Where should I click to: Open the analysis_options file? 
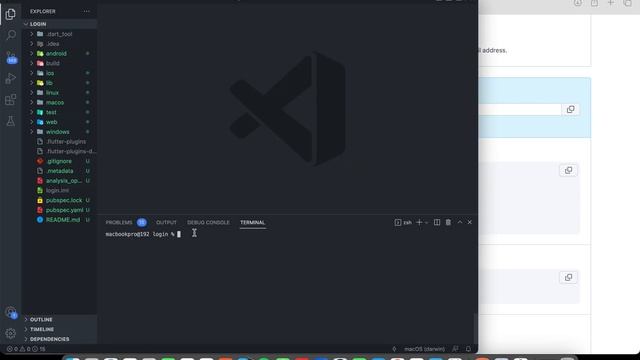(59, 181)
